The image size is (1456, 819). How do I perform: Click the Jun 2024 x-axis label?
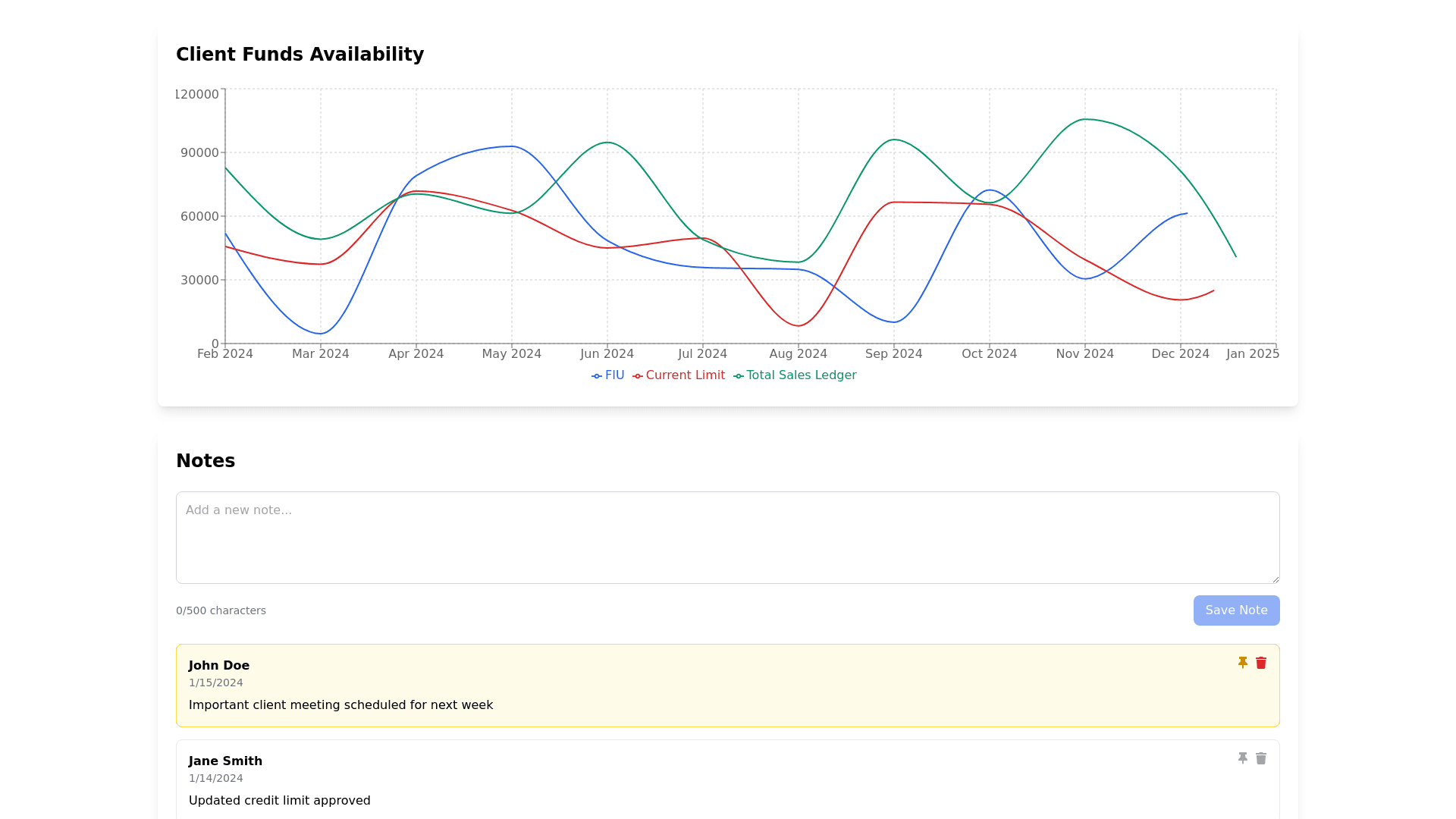(607, 354)
